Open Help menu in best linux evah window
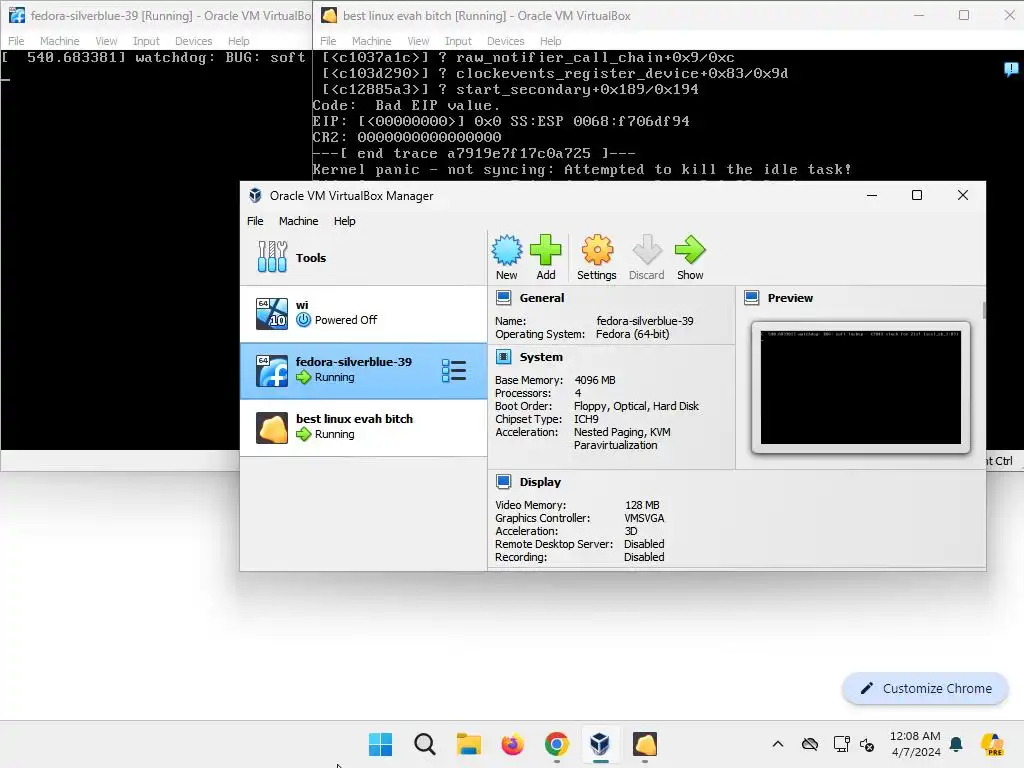 pos(551,40)
